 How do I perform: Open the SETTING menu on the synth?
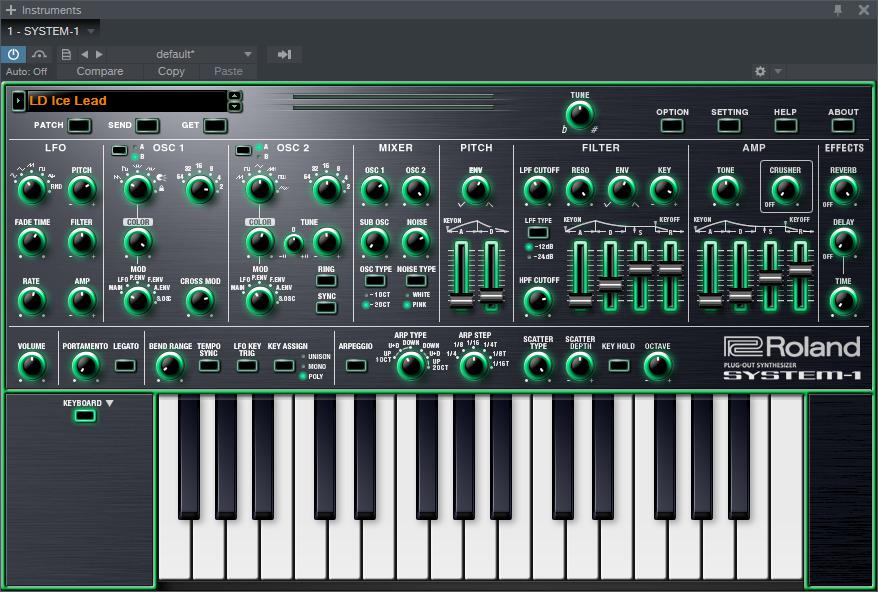point(728,127)
